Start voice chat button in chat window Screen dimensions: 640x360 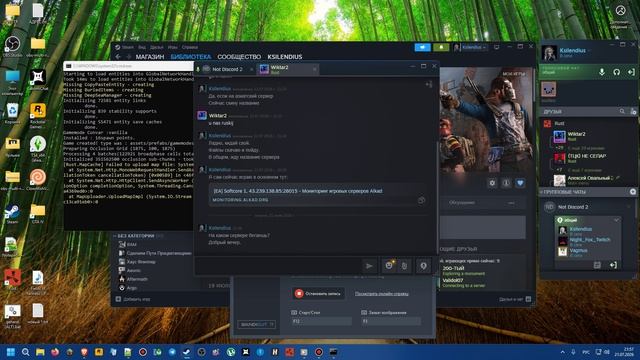423,266
